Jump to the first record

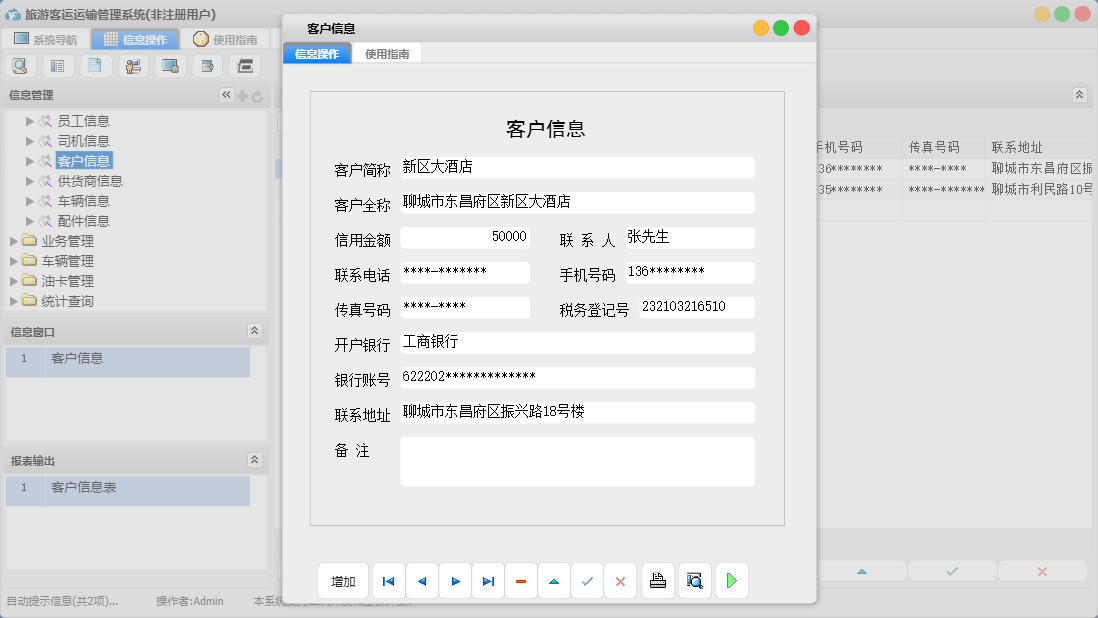click(x=388, y=580)
